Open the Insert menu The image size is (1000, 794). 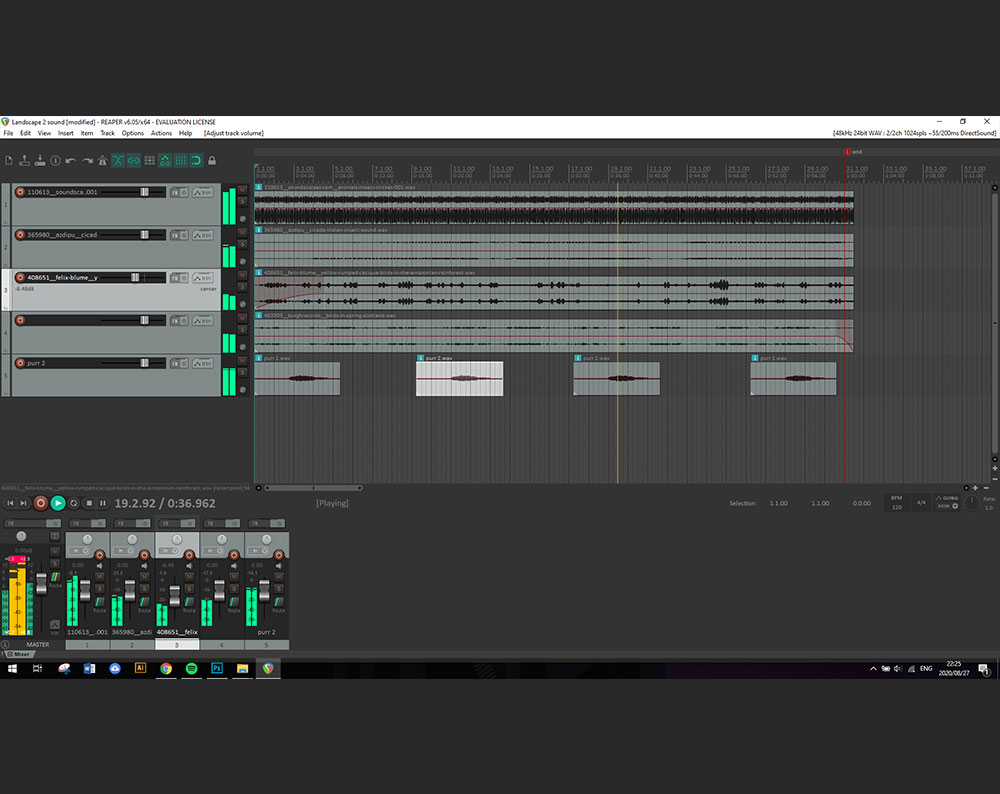(66, 133)
